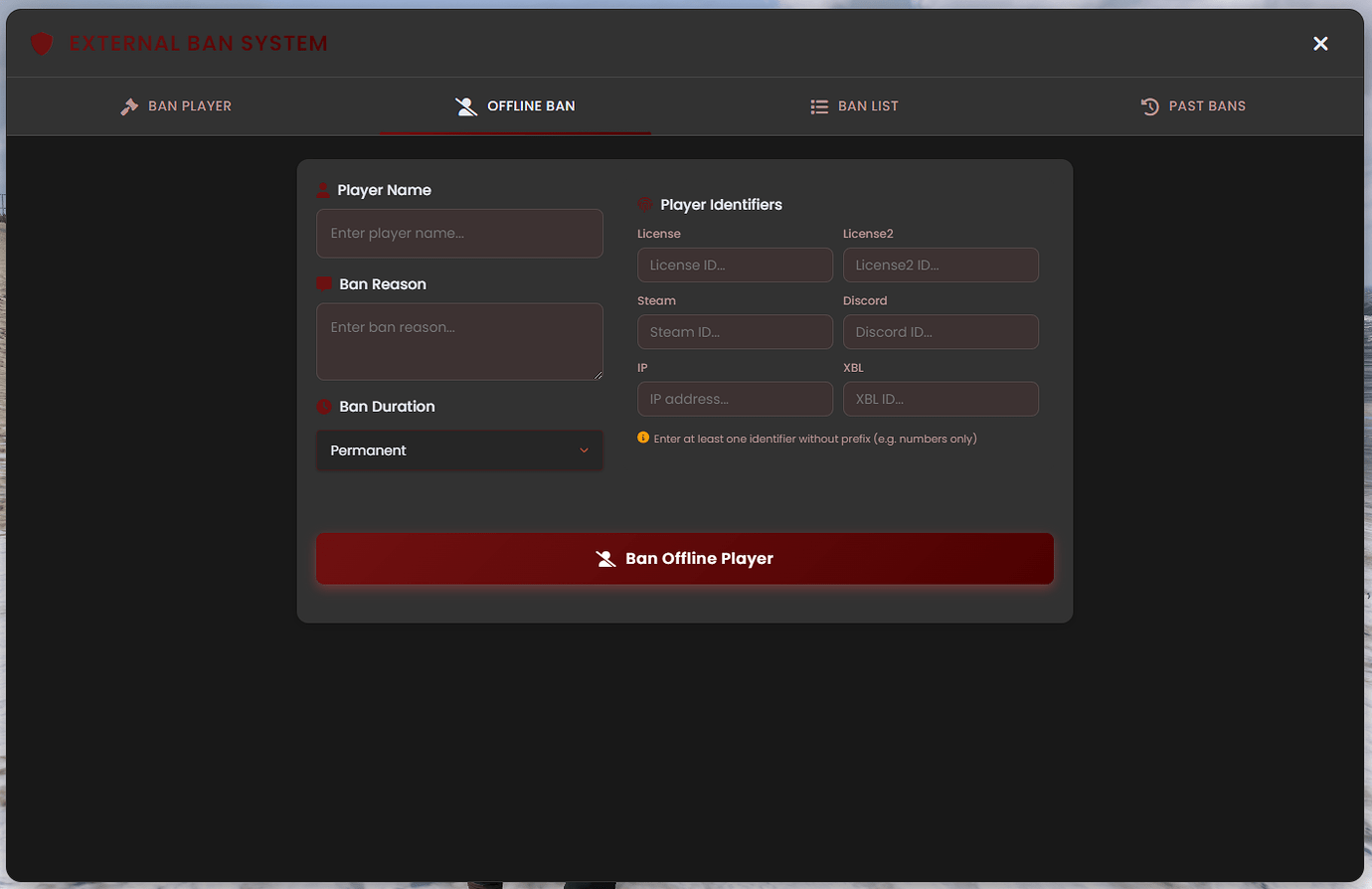Click the pin icon beside Player Identifiers
1372x889 pixels.
pyautogui.click(x=644, y=204)
